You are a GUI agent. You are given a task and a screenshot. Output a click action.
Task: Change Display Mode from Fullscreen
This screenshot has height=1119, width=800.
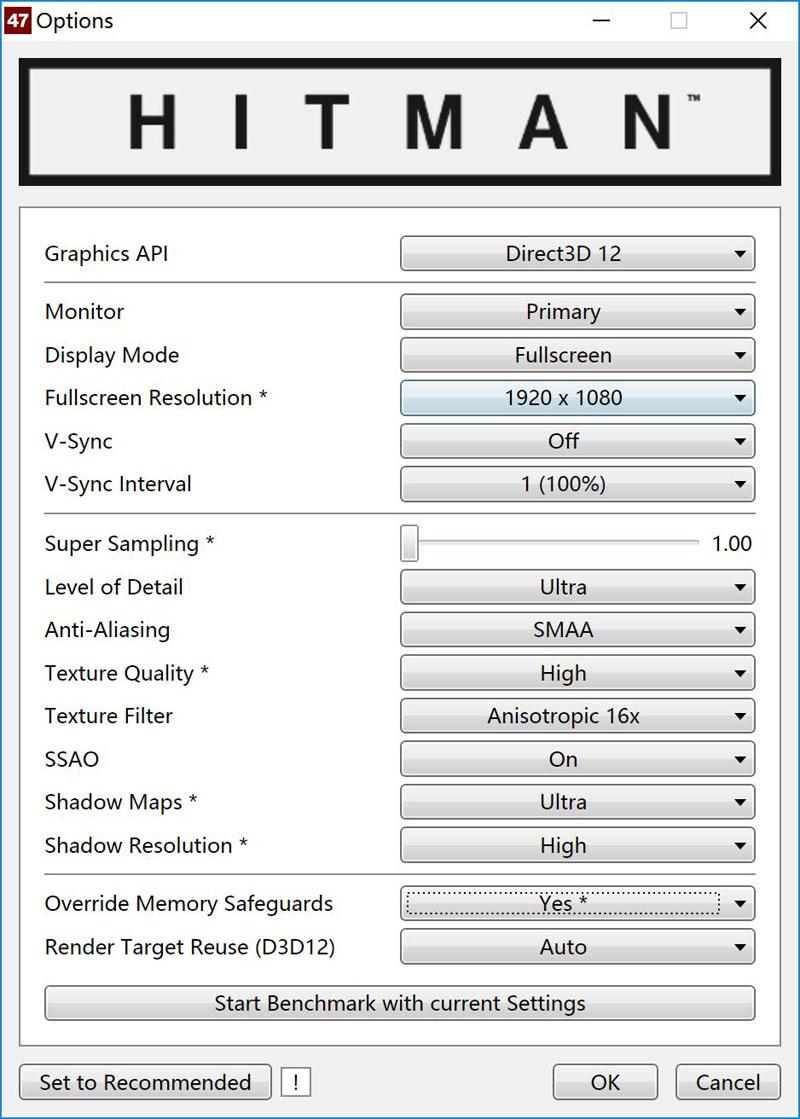(x=577, y=355)
